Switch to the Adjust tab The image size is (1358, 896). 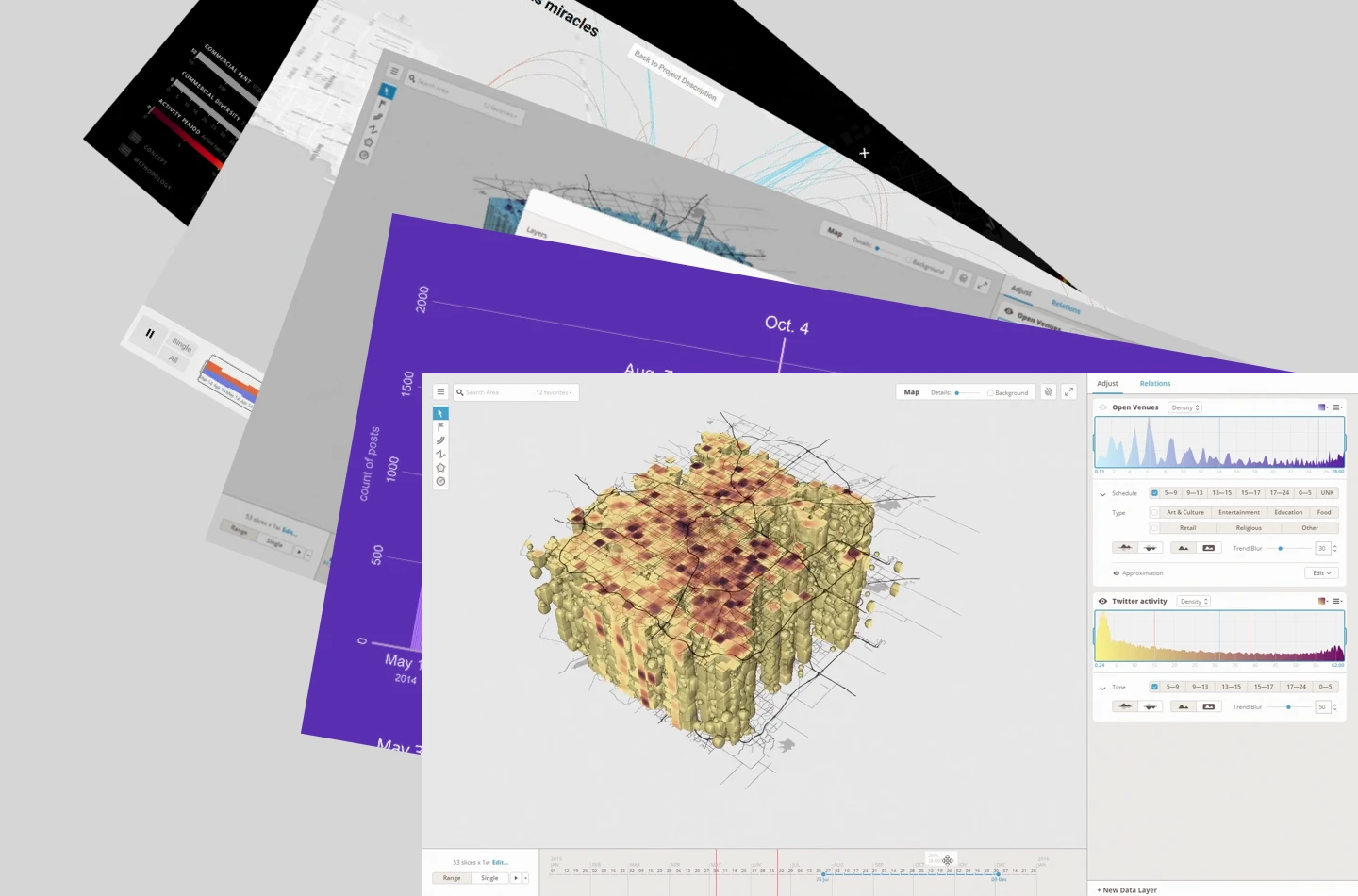coord(1107,384)
